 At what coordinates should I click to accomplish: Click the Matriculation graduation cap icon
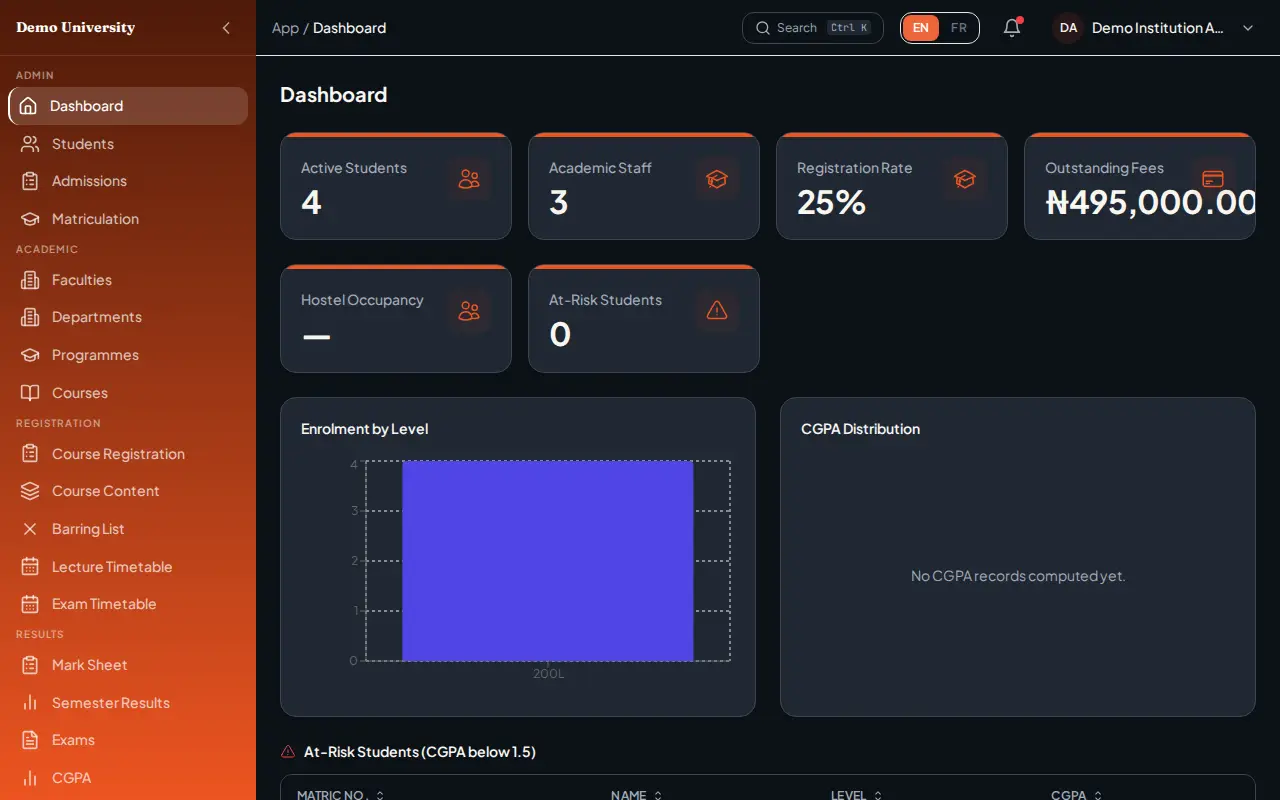coord(30,219)
